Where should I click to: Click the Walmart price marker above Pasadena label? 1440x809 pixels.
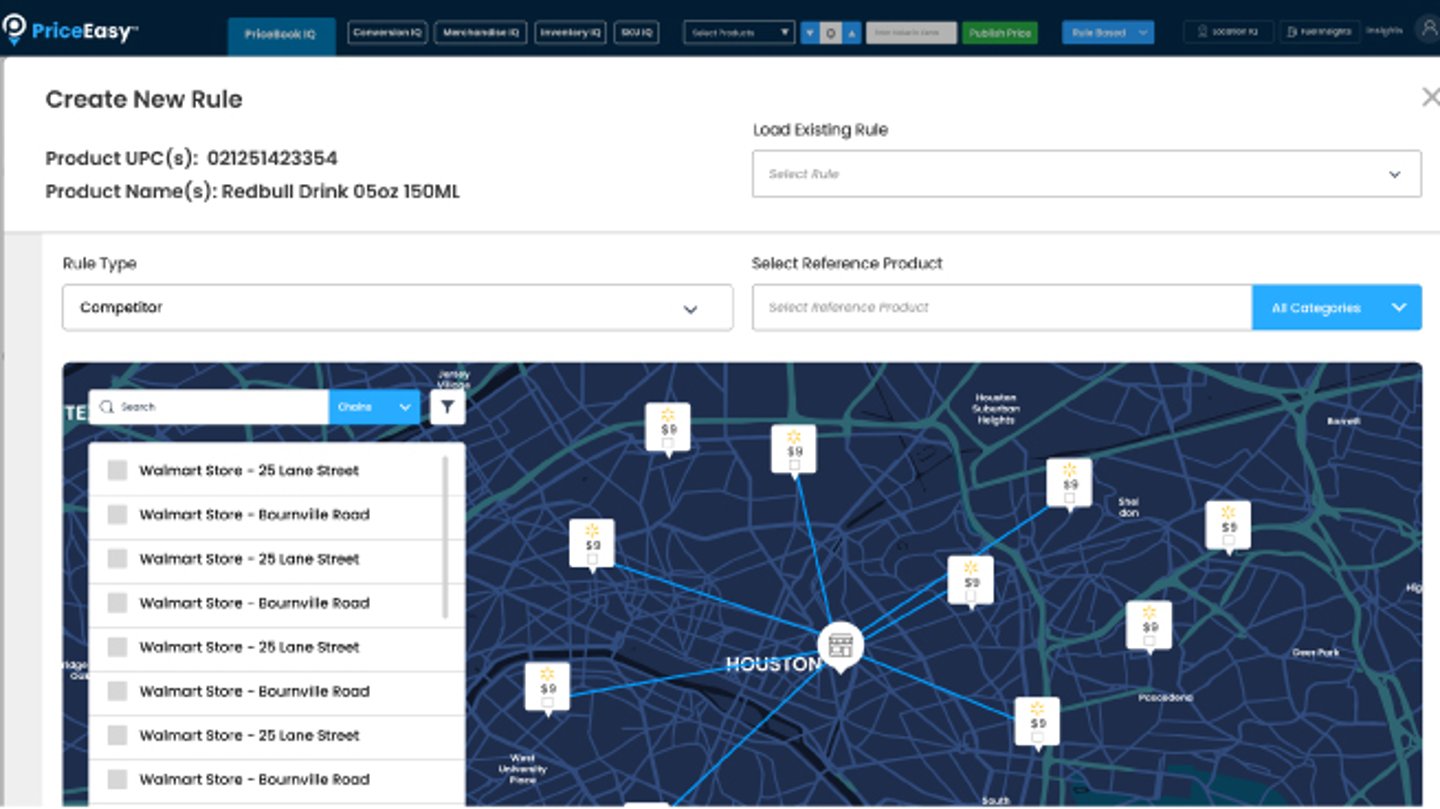coord(1149,627)
